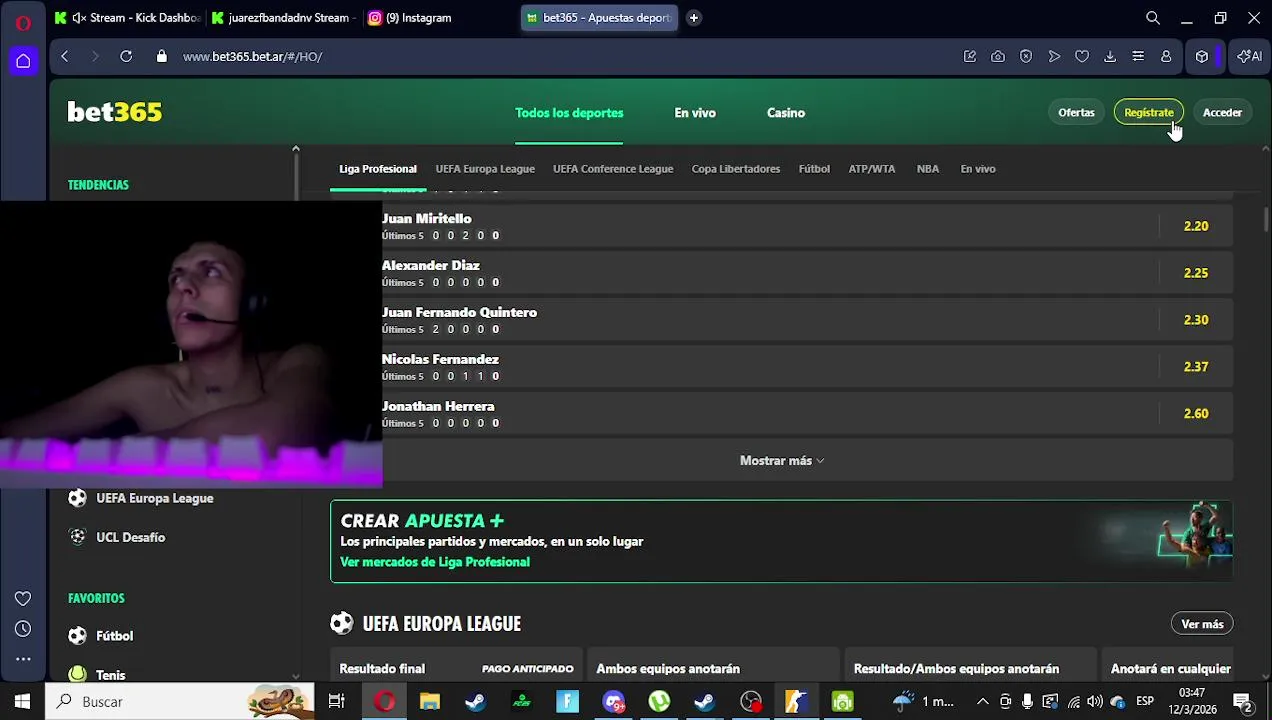Open sidebar three-dots more options
1272x720 pixels.
click(23, 659)
